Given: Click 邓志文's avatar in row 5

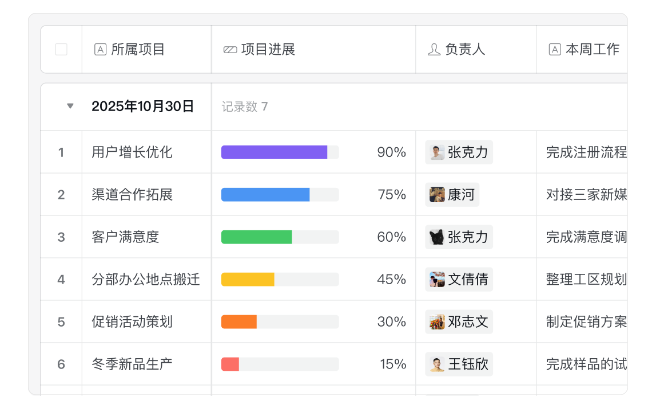Looking at the screenshot, I should (x=437, y=322).
